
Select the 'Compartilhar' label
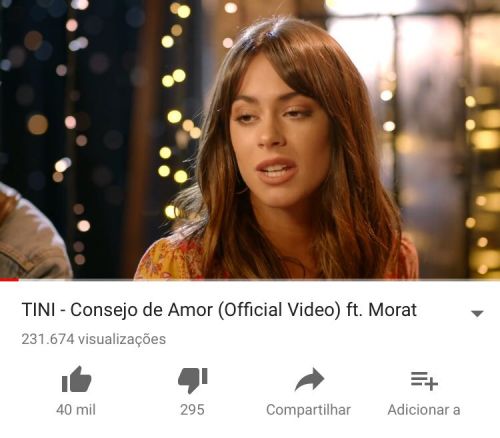point(308,410)
